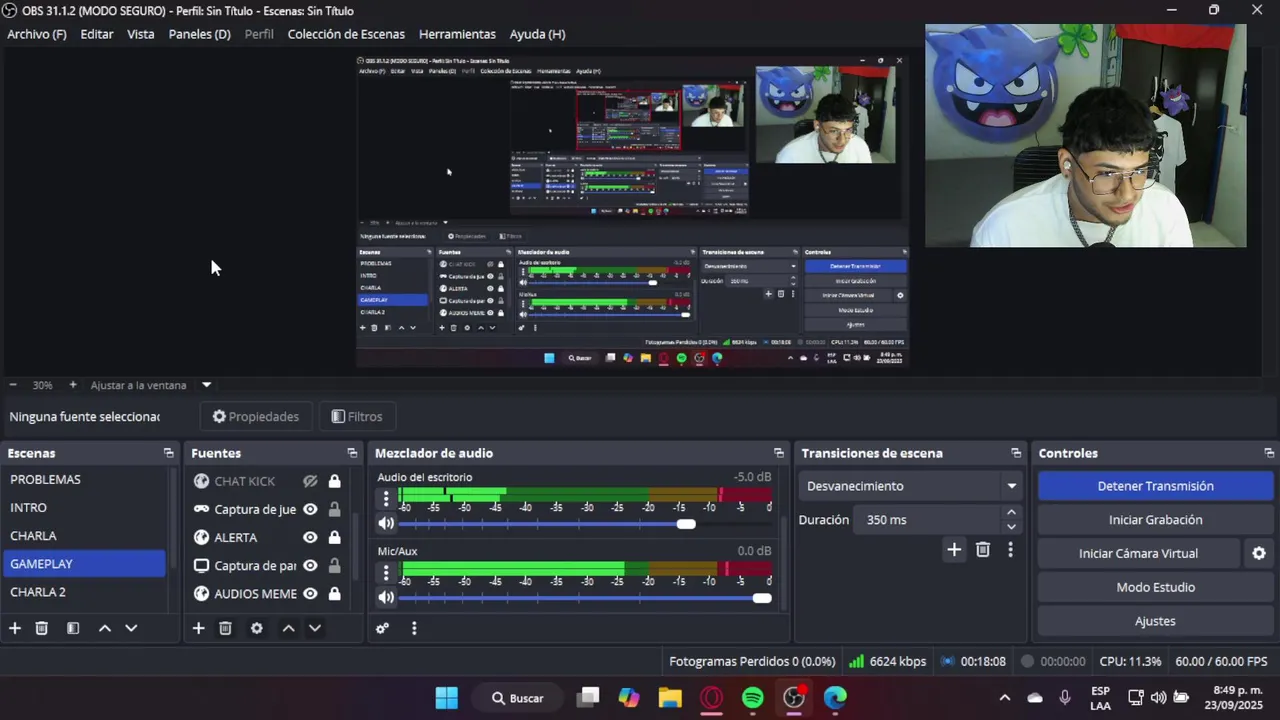This screenshot has width=1280, height=720.
Task: Move source up arrow in Fuentes
Action: (x=288, y=628)
